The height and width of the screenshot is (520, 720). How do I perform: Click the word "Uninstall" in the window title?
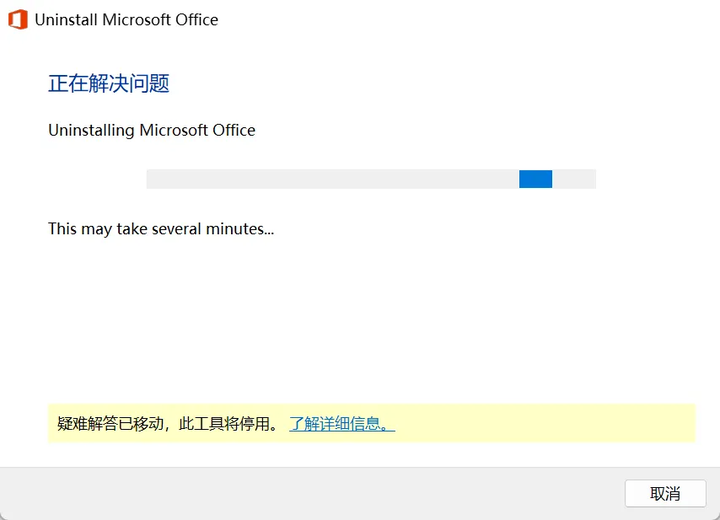point(67,20)
